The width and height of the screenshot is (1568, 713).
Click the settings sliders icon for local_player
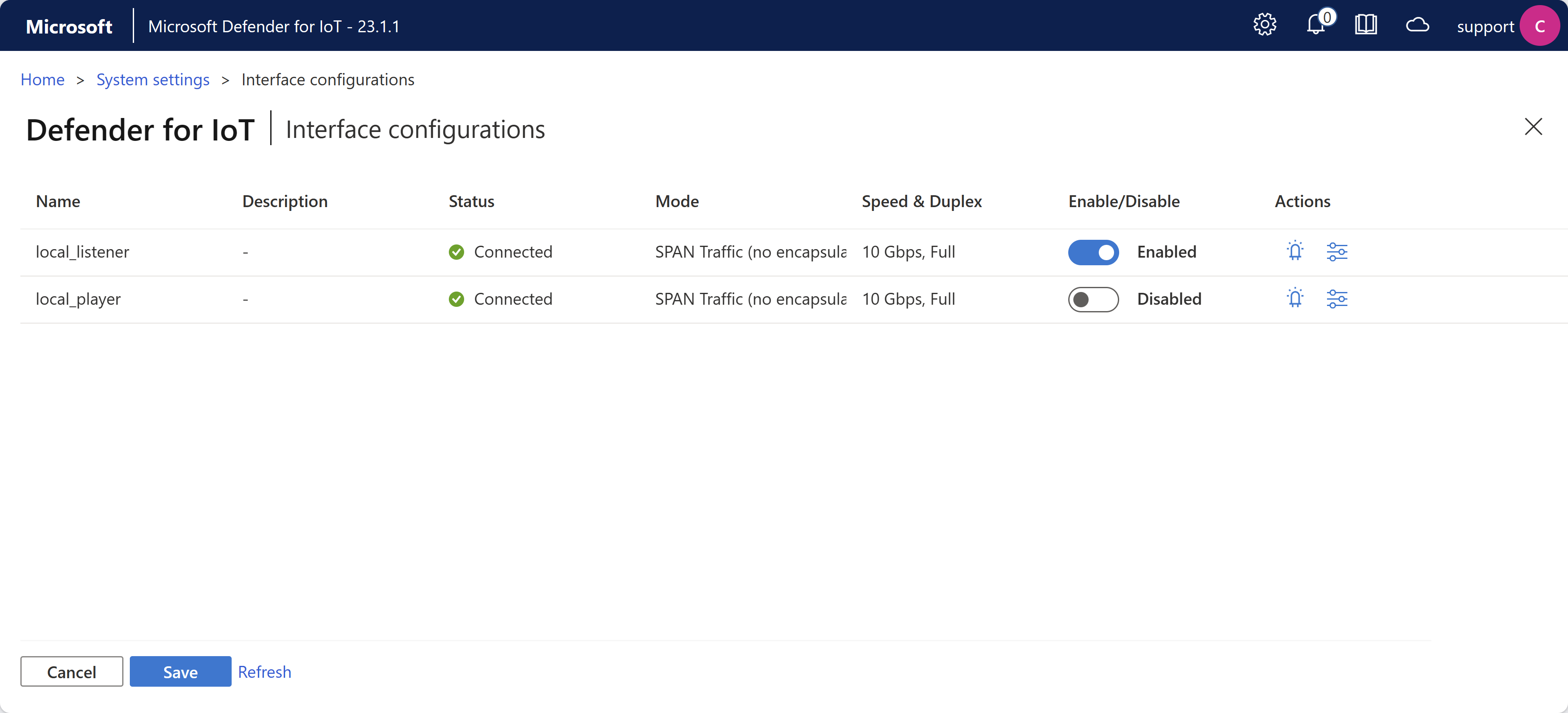pos(1337,298)
